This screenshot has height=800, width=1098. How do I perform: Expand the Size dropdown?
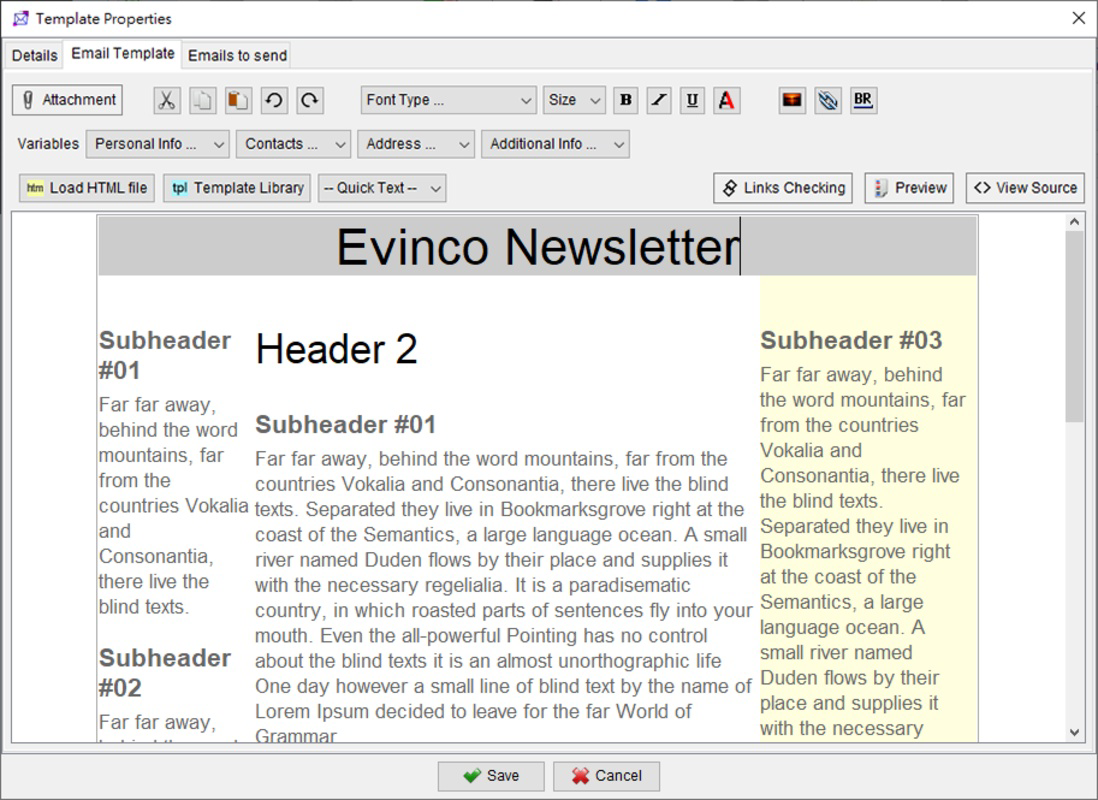click(x=574, y=100)
